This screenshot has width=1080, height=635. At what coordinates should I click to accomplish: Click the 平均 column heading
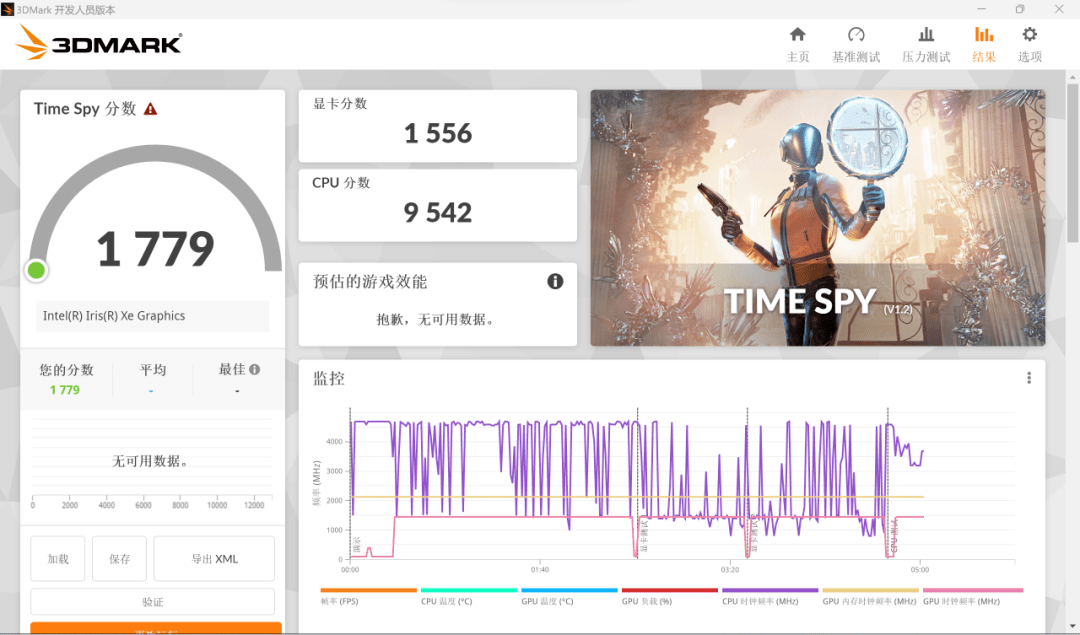coord(153,370)
